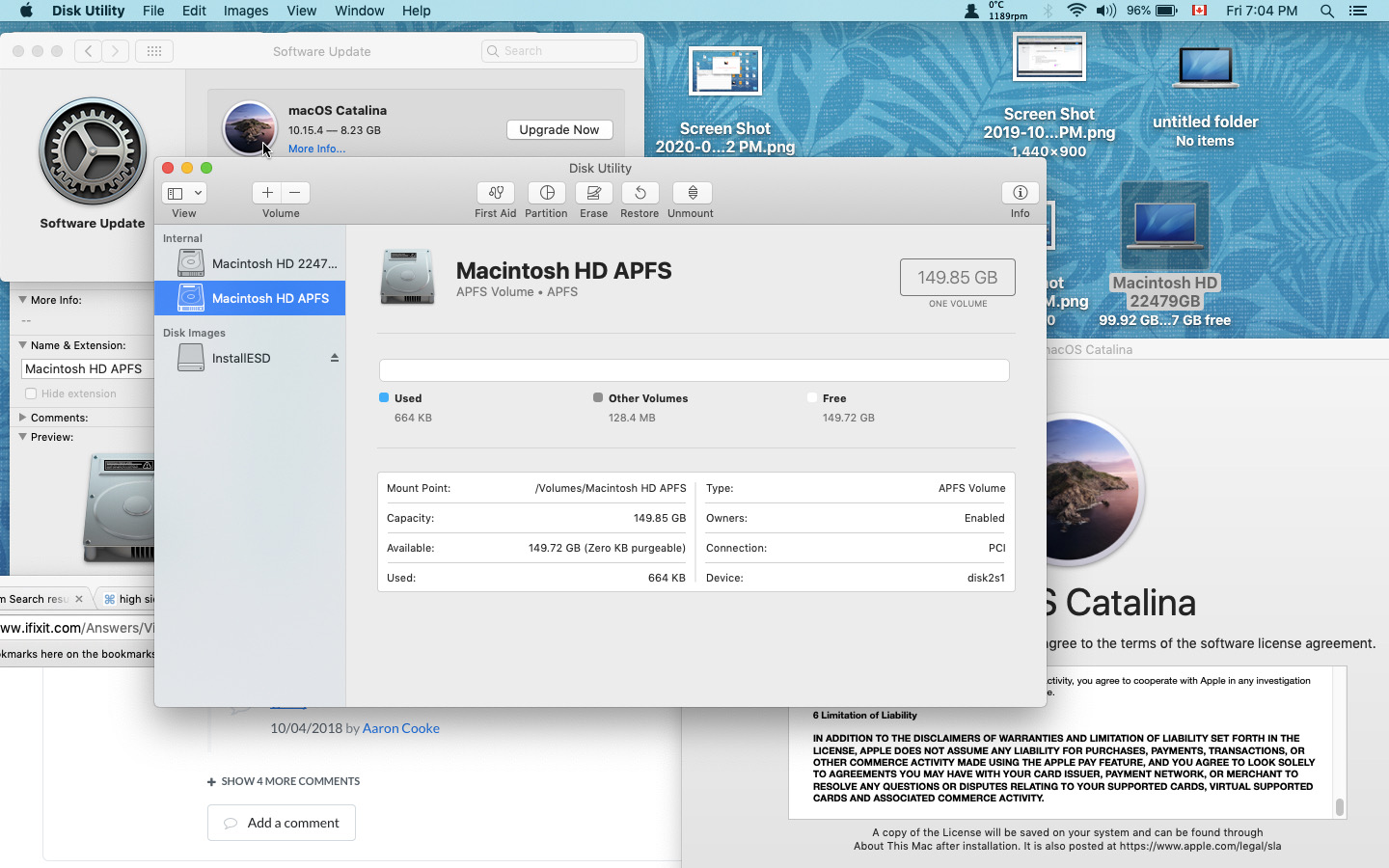Show all preferences grid button

154,51
